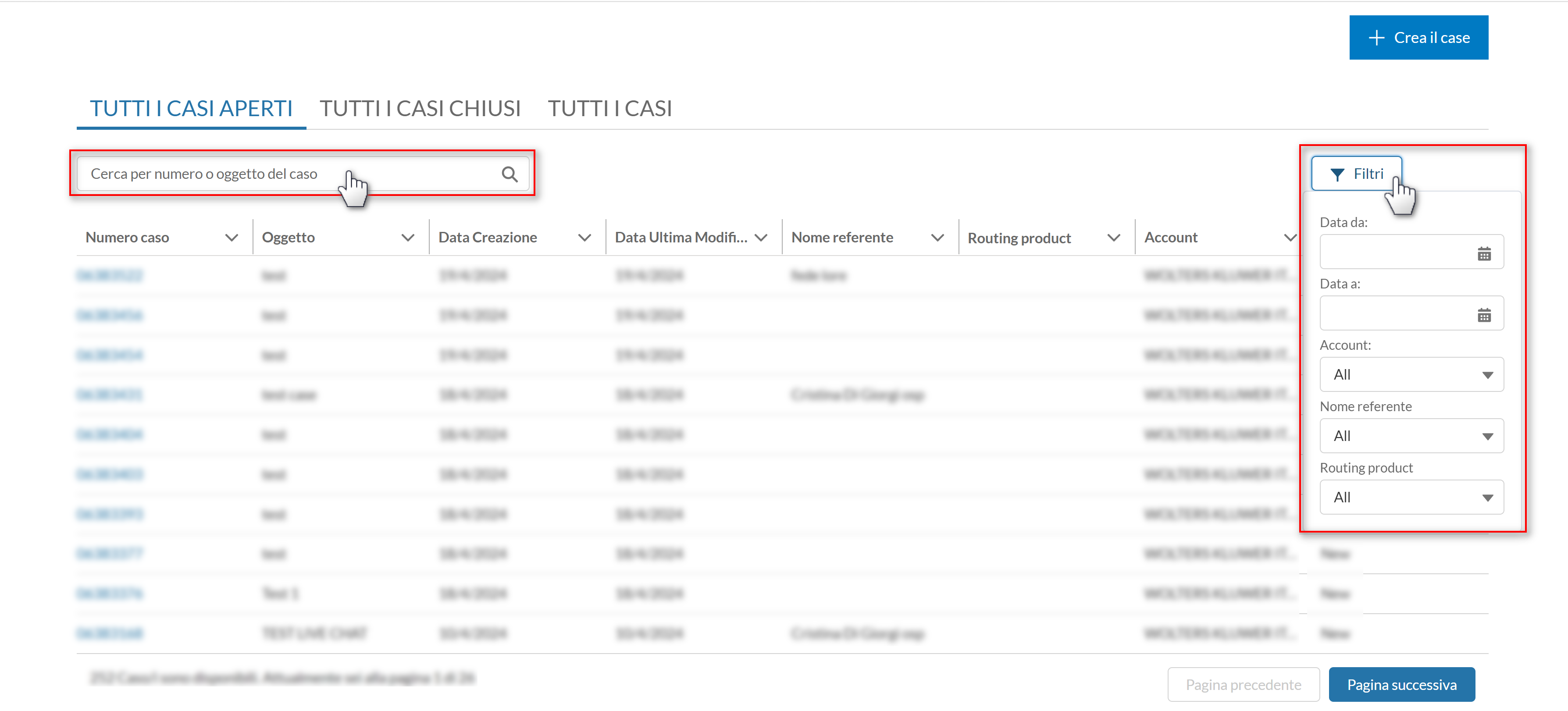
Task: Switch to the Tutti i casi chiusi tab
Action: pos(420,108)
